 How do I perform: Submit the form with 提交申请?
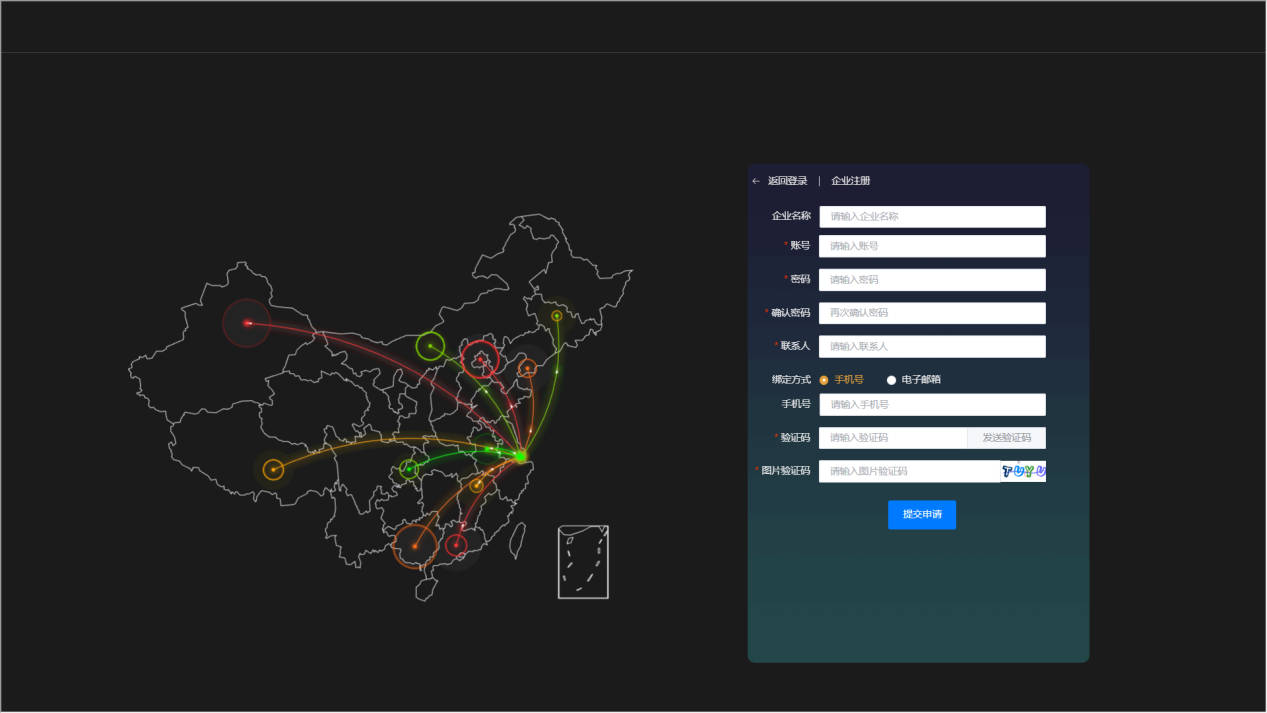click(x=921, y=515)
